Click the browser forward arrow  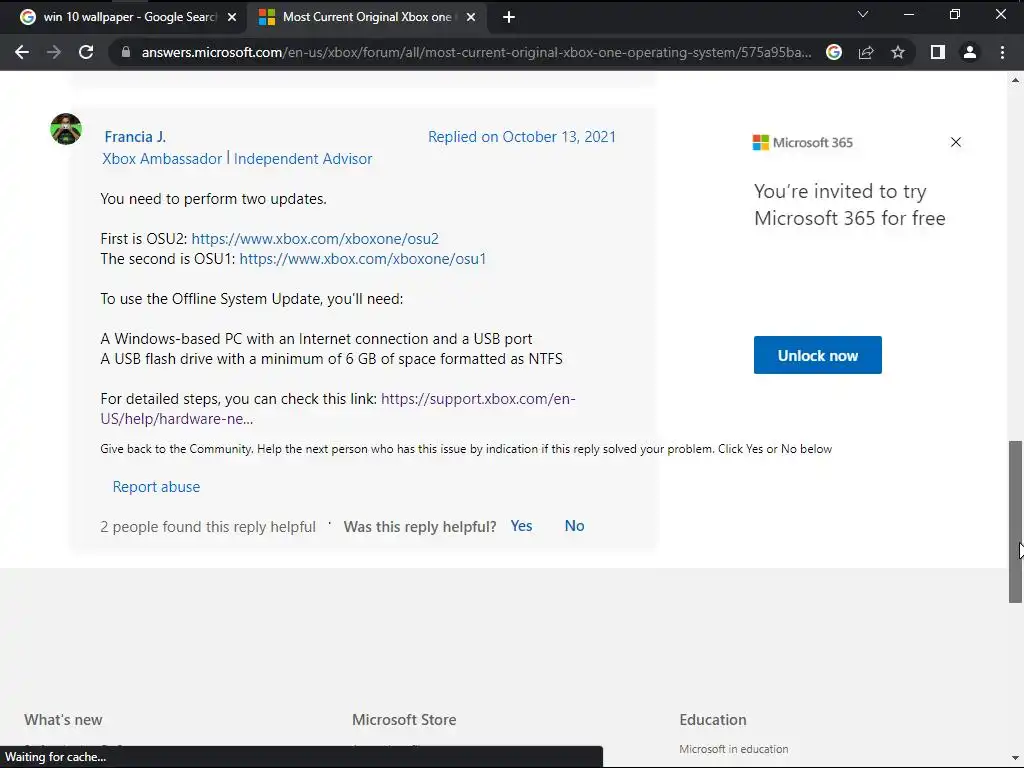coord(54,52)
